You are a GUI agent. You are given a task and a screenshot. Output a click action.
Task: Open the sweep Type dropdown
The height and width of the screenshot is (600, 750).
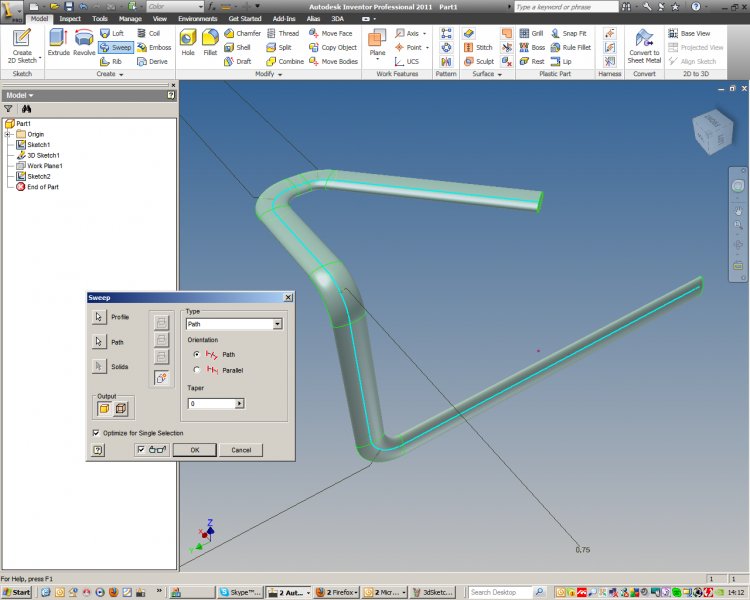tap(277, 324)
